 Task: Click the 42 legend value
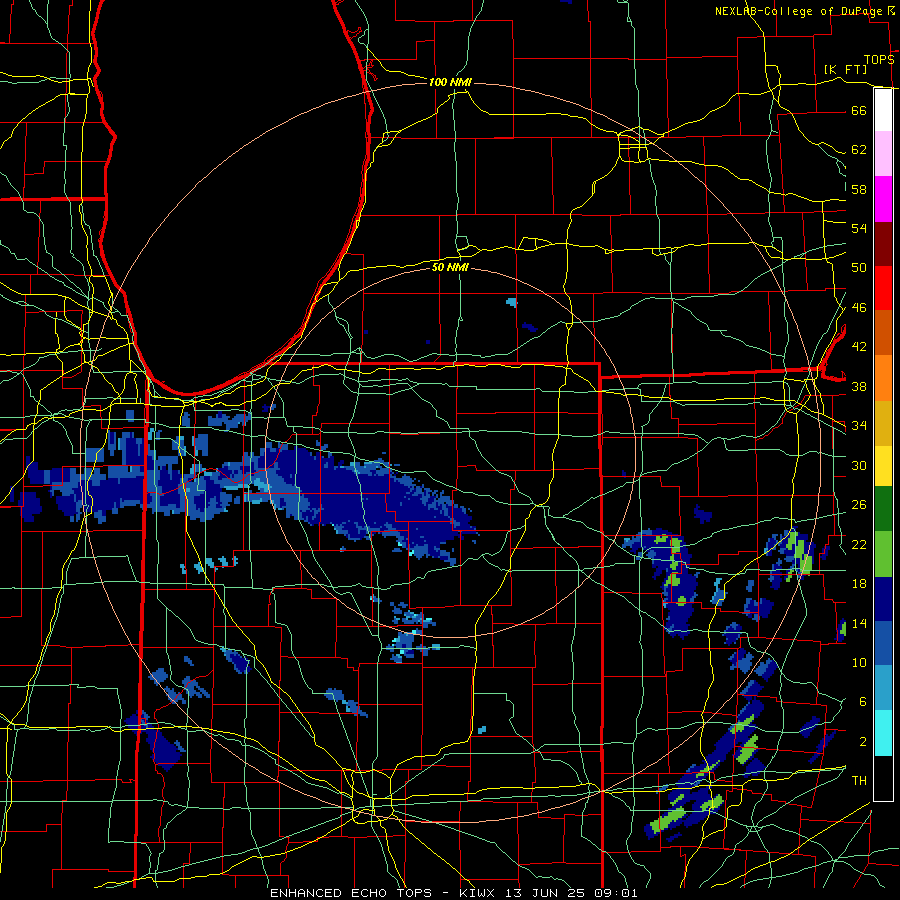tap(859, 347)
